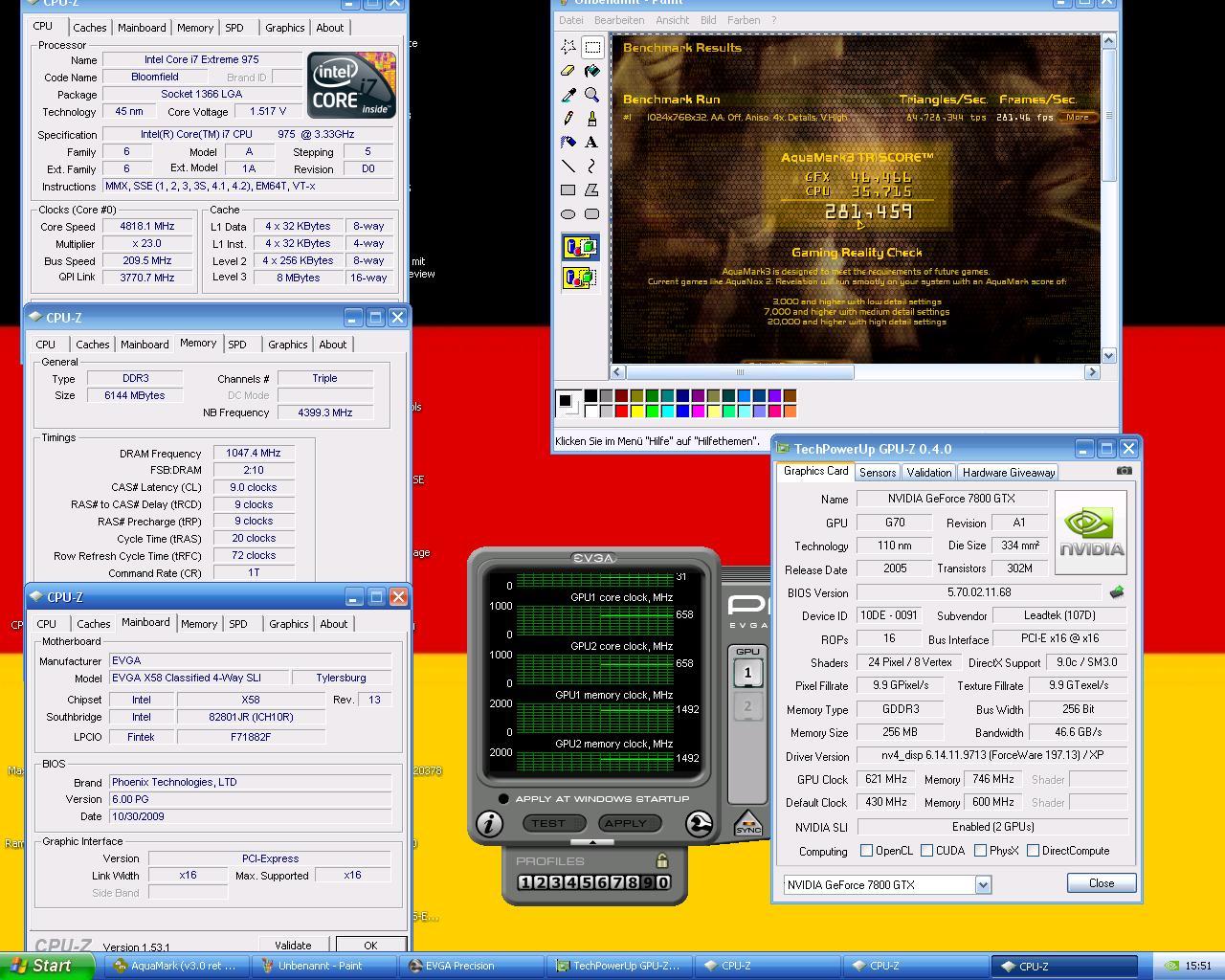Viewport: 1225px width, 980px height.
Task: Select the Pick Color eyedropper tool
Action: click(x=568, y=95)
